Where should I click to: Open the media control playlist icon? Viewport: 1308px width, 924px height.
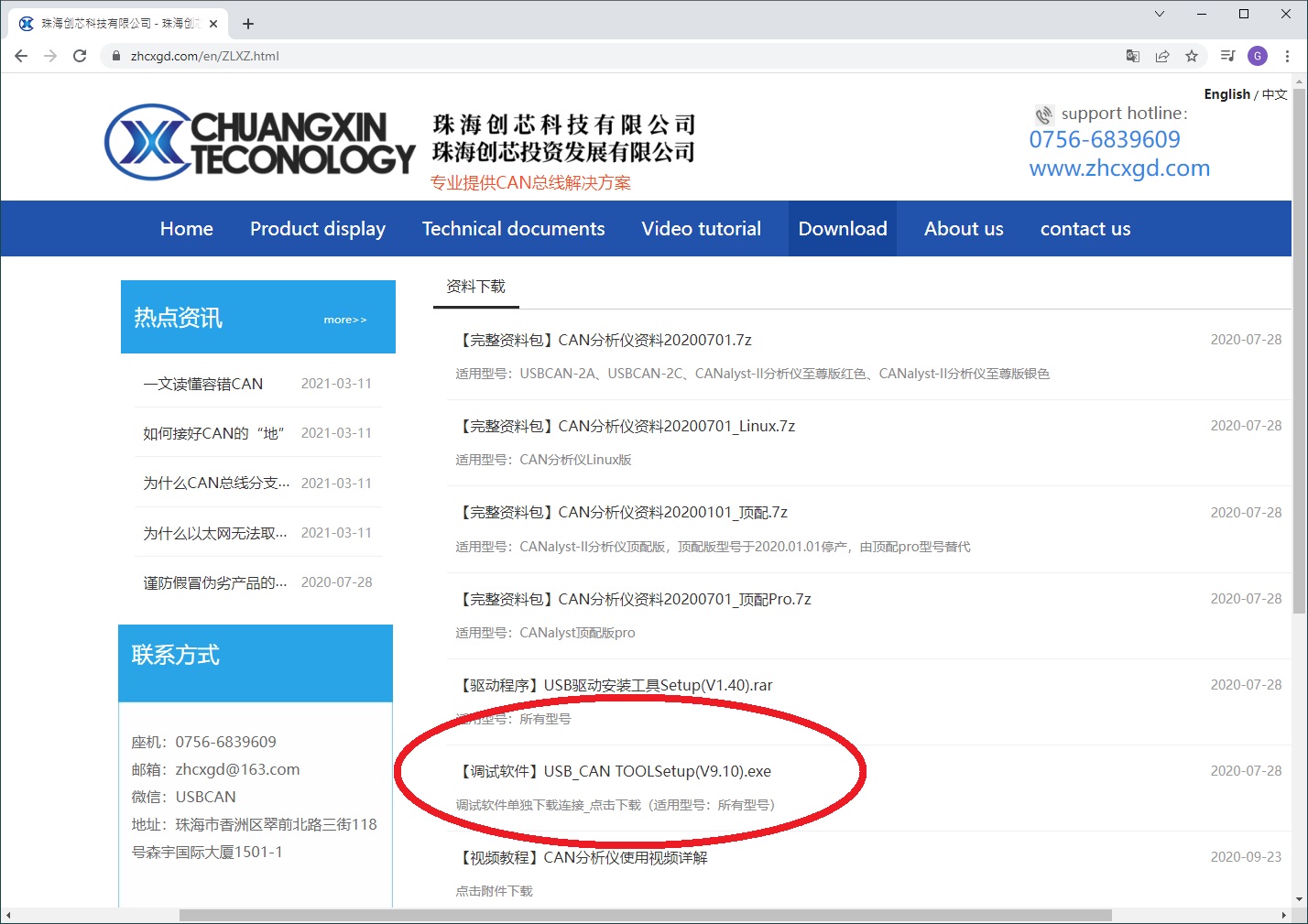coord(1228,56)
